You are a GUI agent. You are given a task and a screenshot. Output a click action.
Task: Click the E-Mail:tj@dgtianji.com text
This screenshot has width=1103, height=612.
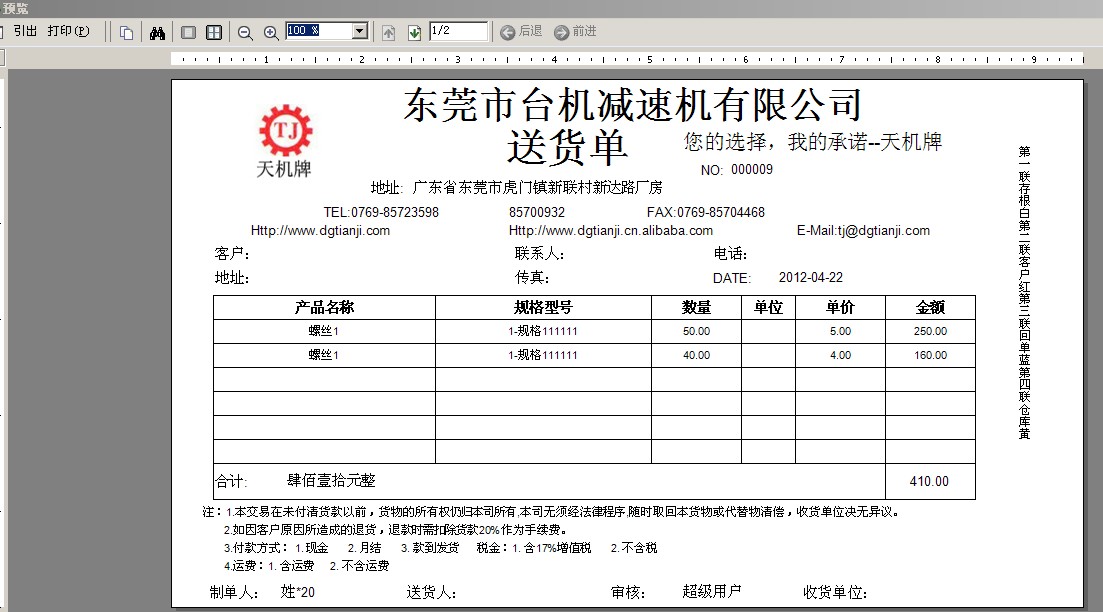tap(863, 231)
